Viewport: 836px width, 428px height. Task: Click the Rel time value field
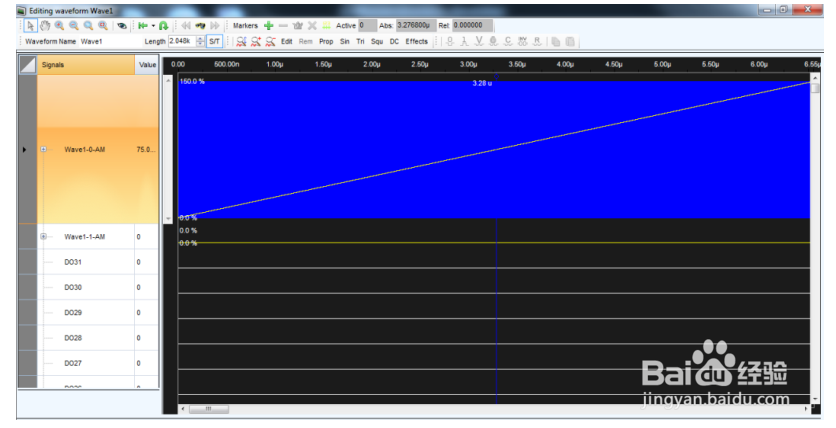tap(472, 26)
